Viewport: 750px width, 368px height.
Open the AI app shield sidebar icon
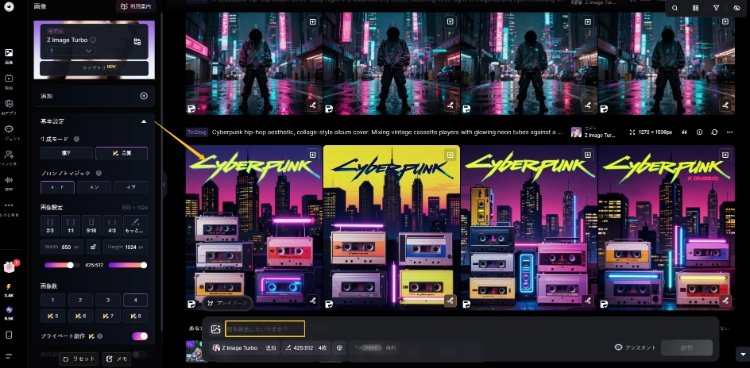9,104
